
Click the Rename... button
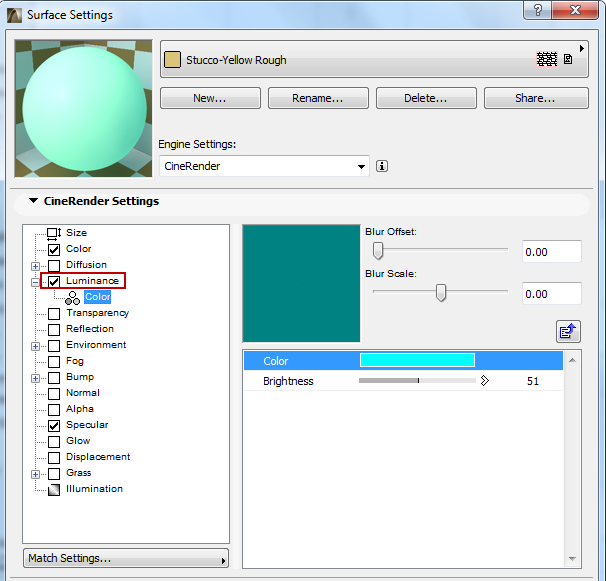point(318,98)
